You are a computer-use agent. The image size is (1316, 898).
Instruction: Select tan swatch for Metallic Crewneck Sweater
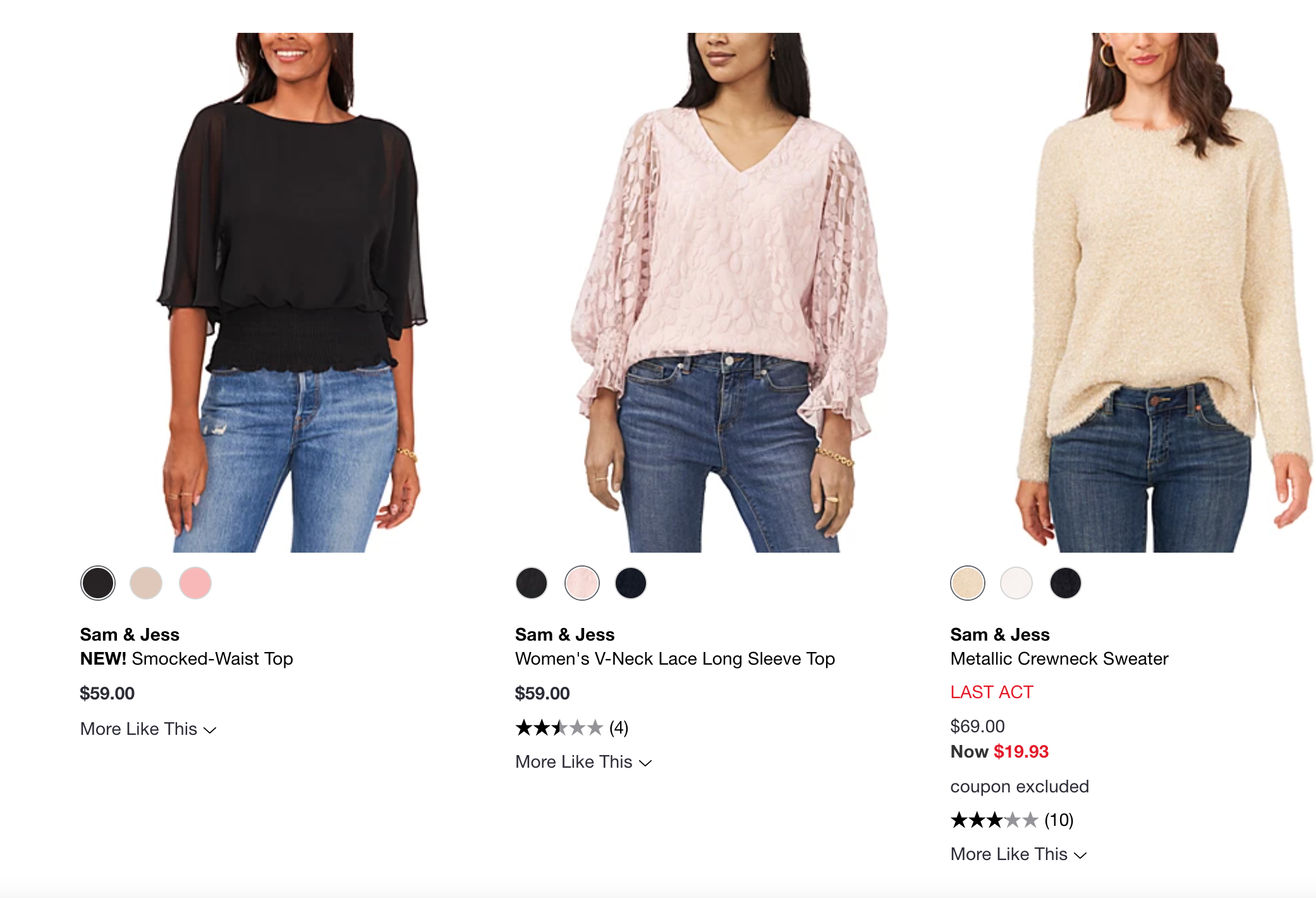click(967, 582)
